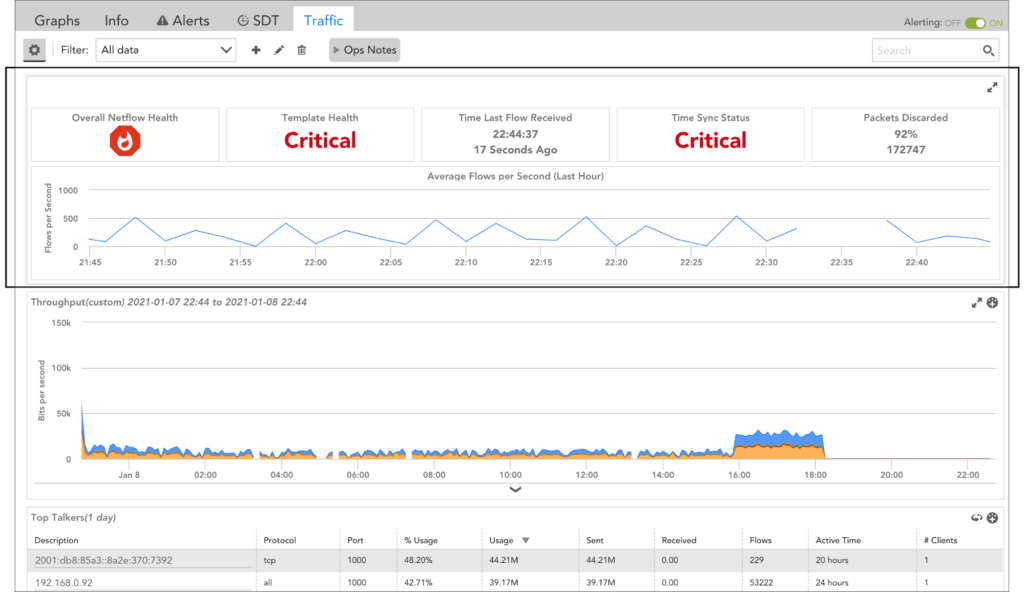Image resolution: width=1024 pixels, height=592 pixels.
Task: Edit filter with the pencil icon
Action: coord(279,50)
